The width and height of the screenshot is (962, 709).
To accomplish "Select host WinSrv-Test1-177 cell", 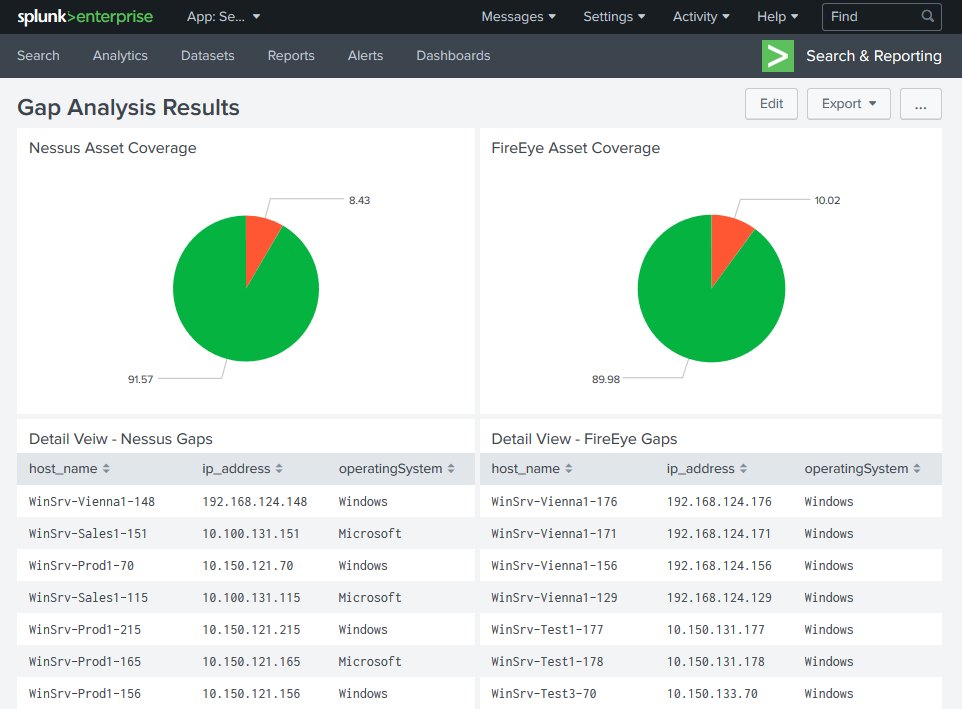I will (x=547, y=629).
